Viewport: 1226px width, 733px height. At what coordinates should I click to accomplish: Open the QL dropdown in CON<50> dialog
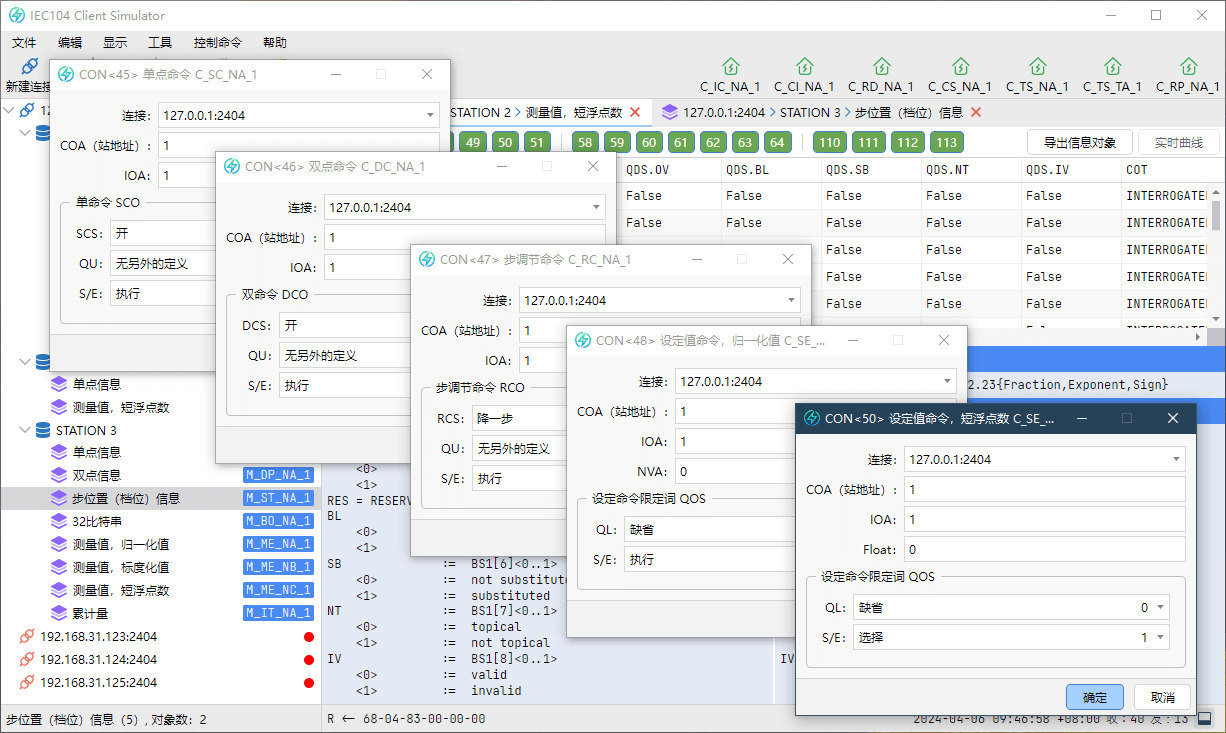[1011, 607]
